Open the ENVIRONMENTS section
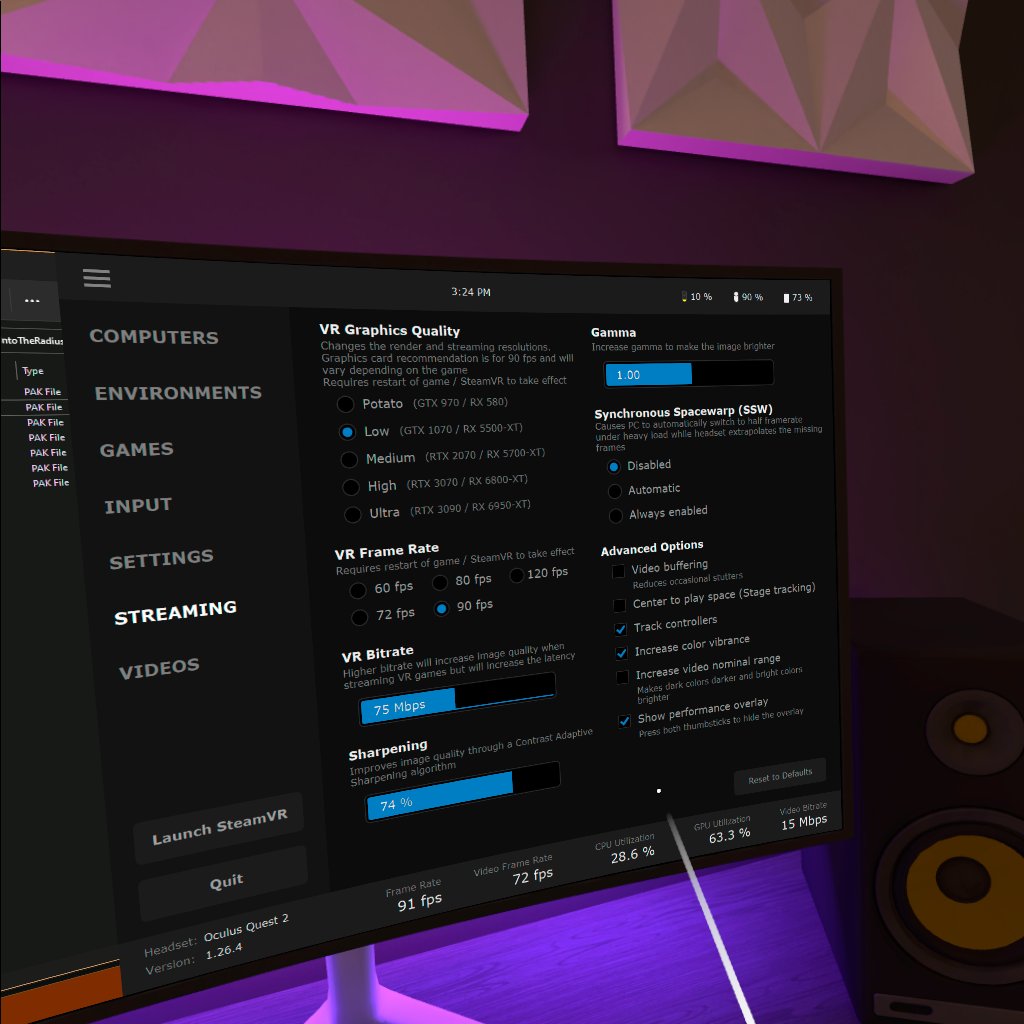Image resolution: width=1024 pixels, height=1024 pixels. (178, 393)
